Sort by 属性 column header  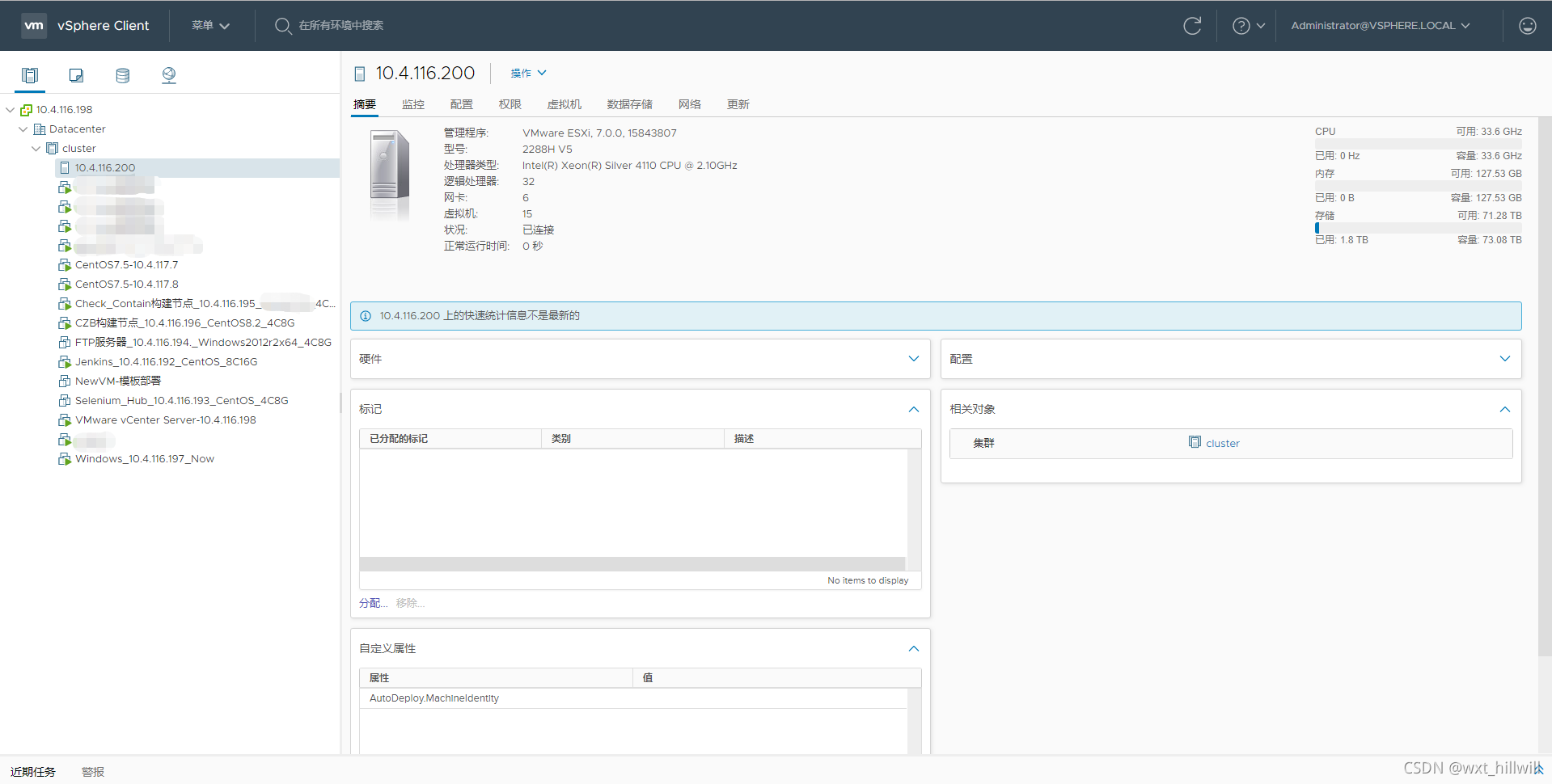496,678
